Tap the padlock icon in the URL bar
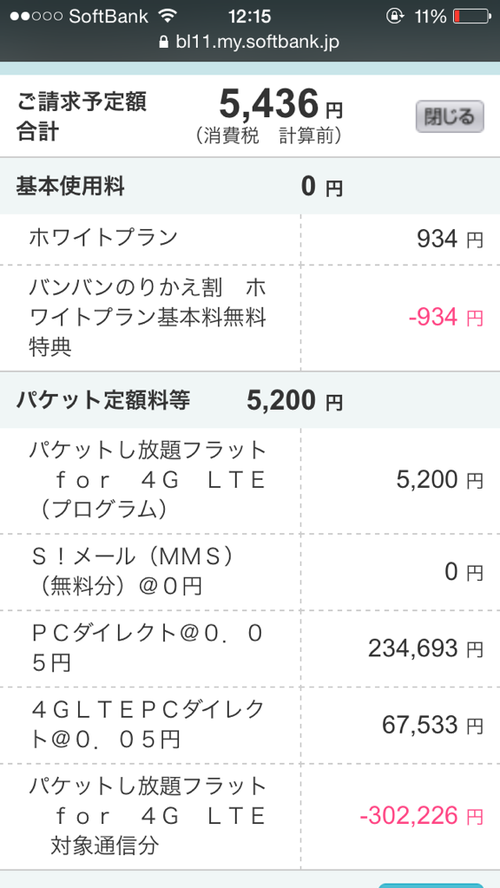 (x=164, y=41)
